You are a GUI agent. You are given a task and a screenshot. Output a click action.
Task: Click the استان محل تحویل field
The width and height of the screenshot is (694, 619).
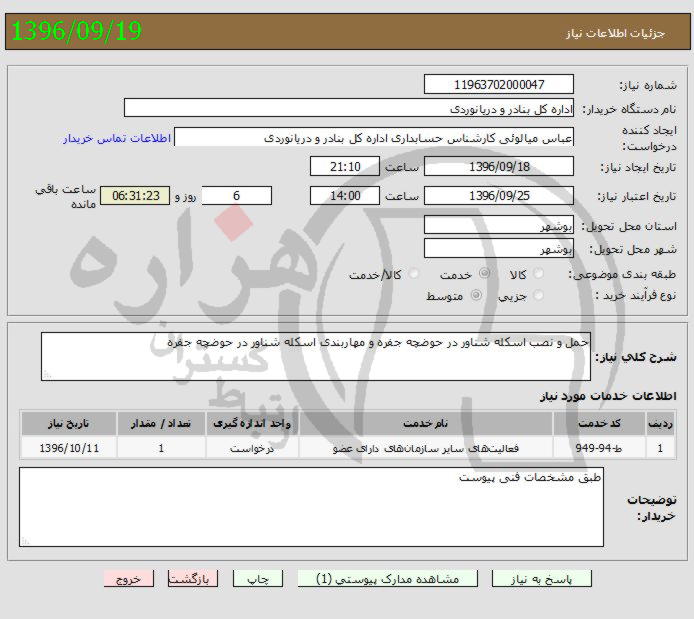[x=499, y=225]
